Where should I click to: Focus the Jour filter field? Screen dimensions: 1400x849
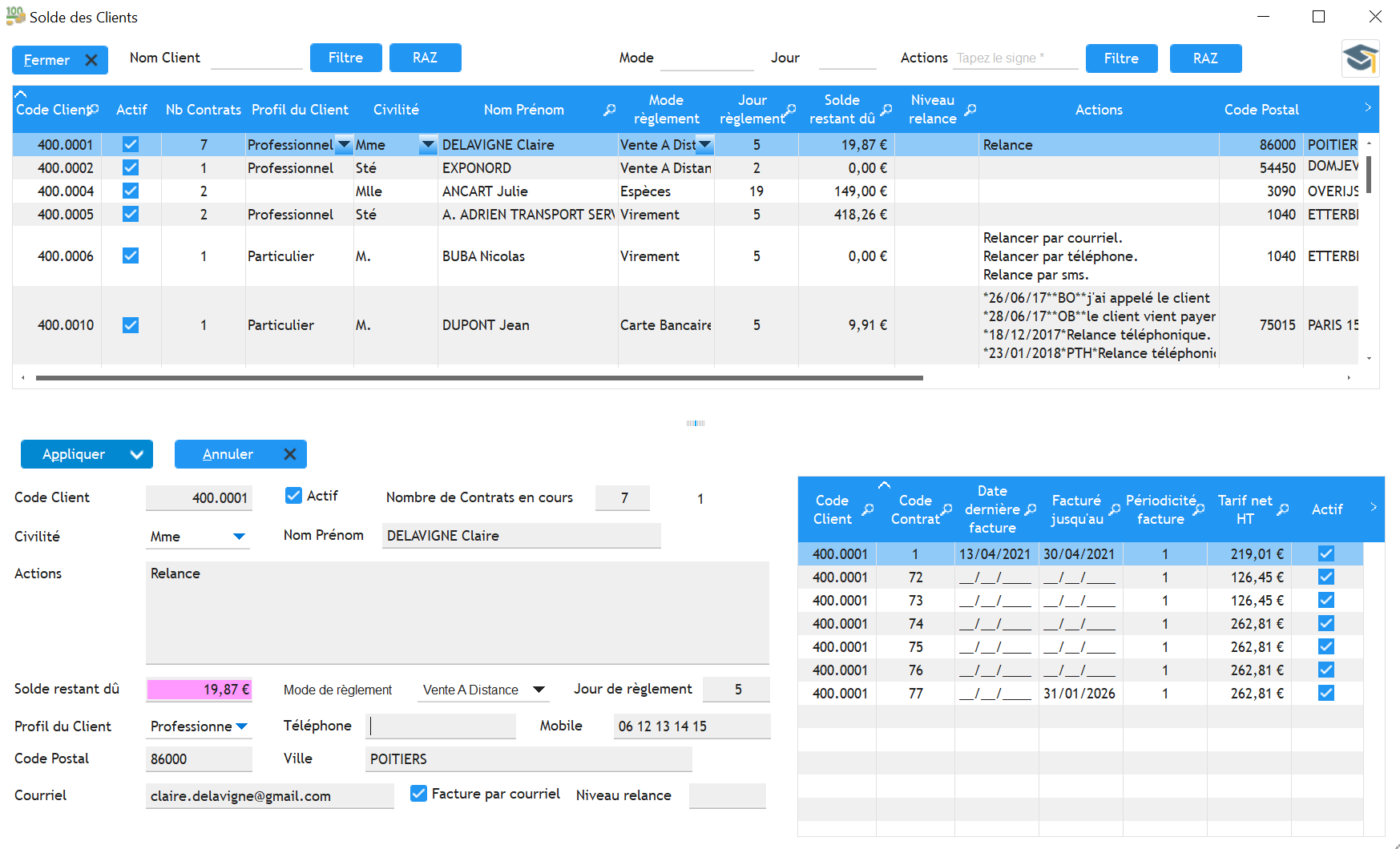point(848,58)
